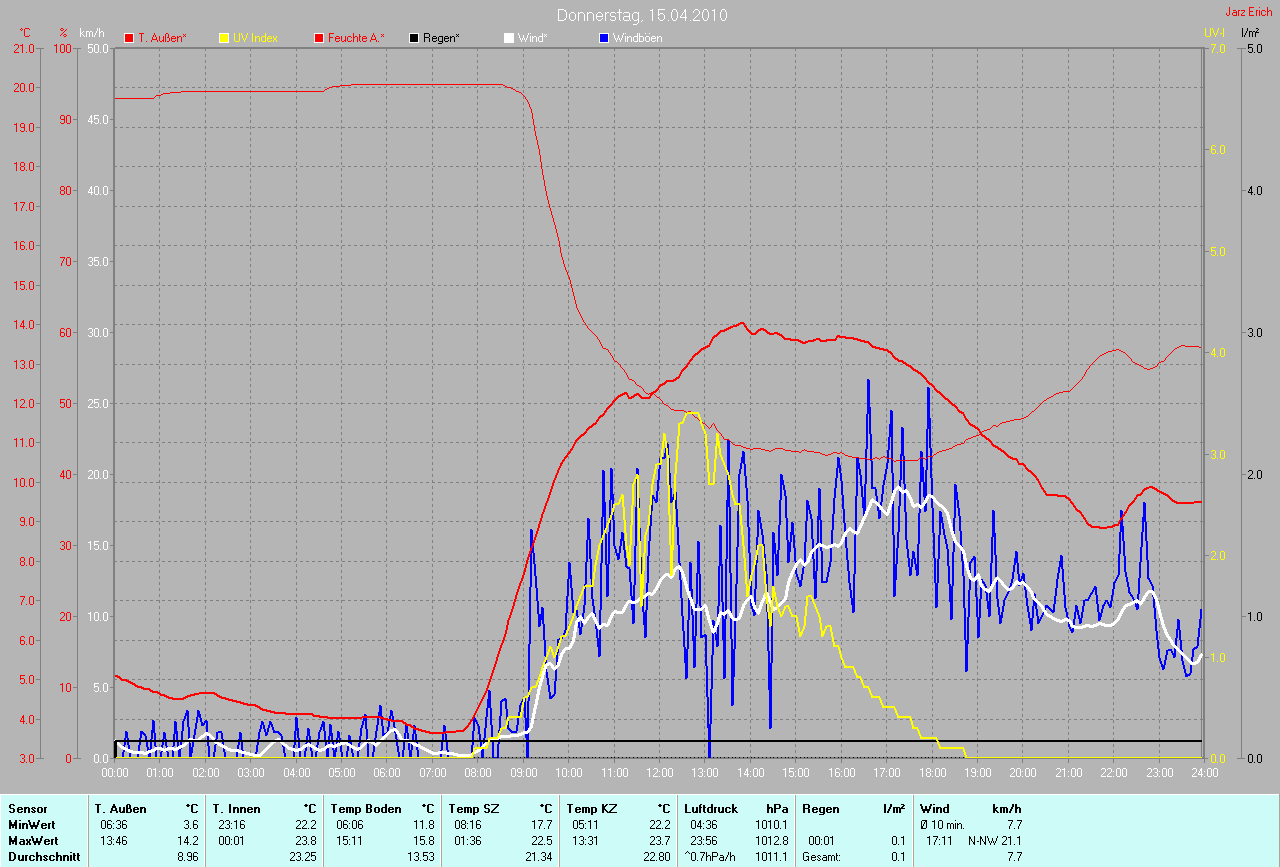
Task: Click the Temp Boden average '13.53'
Action: pos(420,857)
